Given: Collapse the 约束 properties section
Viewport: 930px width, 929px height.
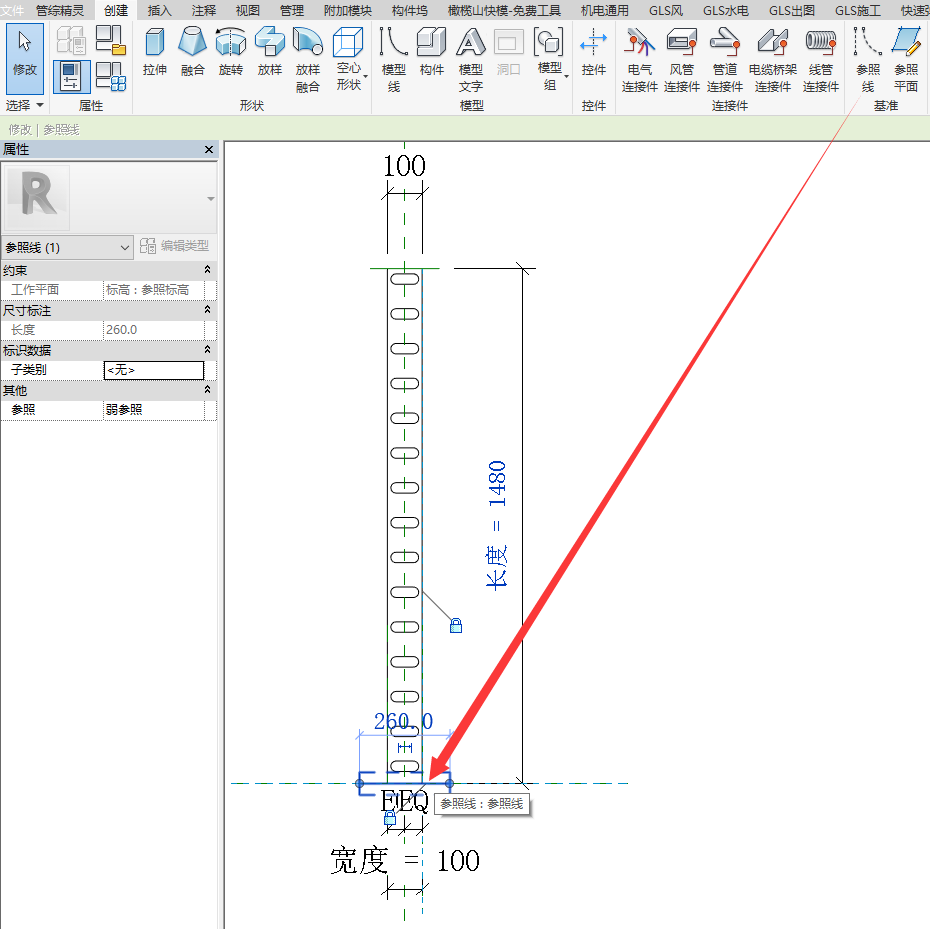Looking at the screenshot, I should tap(207, 270).
